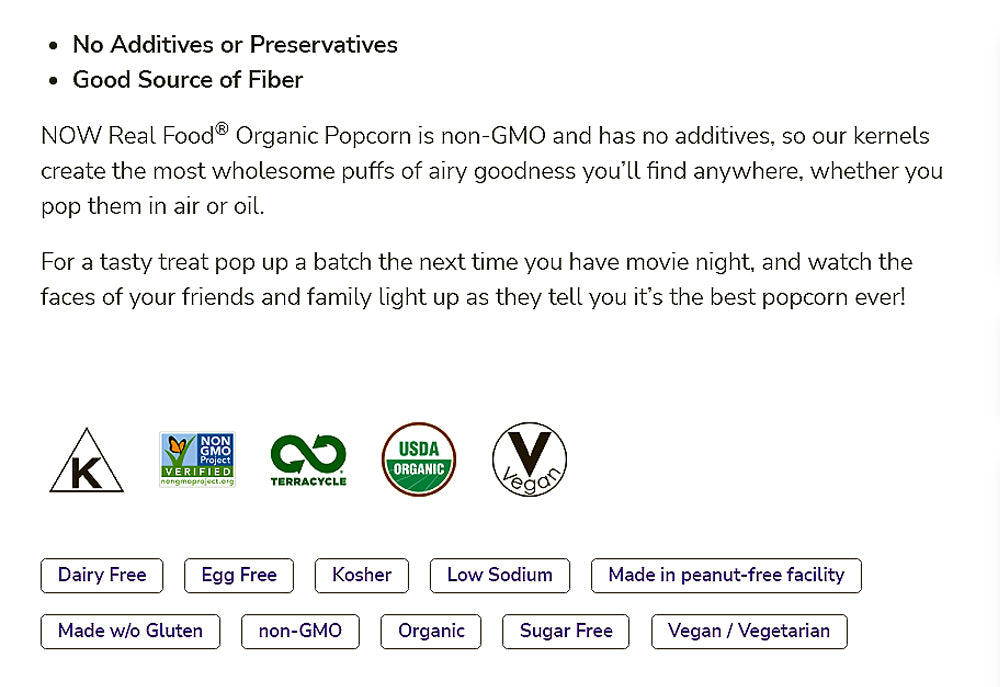The height and width of the screenshot is (687, 1000).
Task: Click the Vegan V circle icon
Action: (530, 460)
